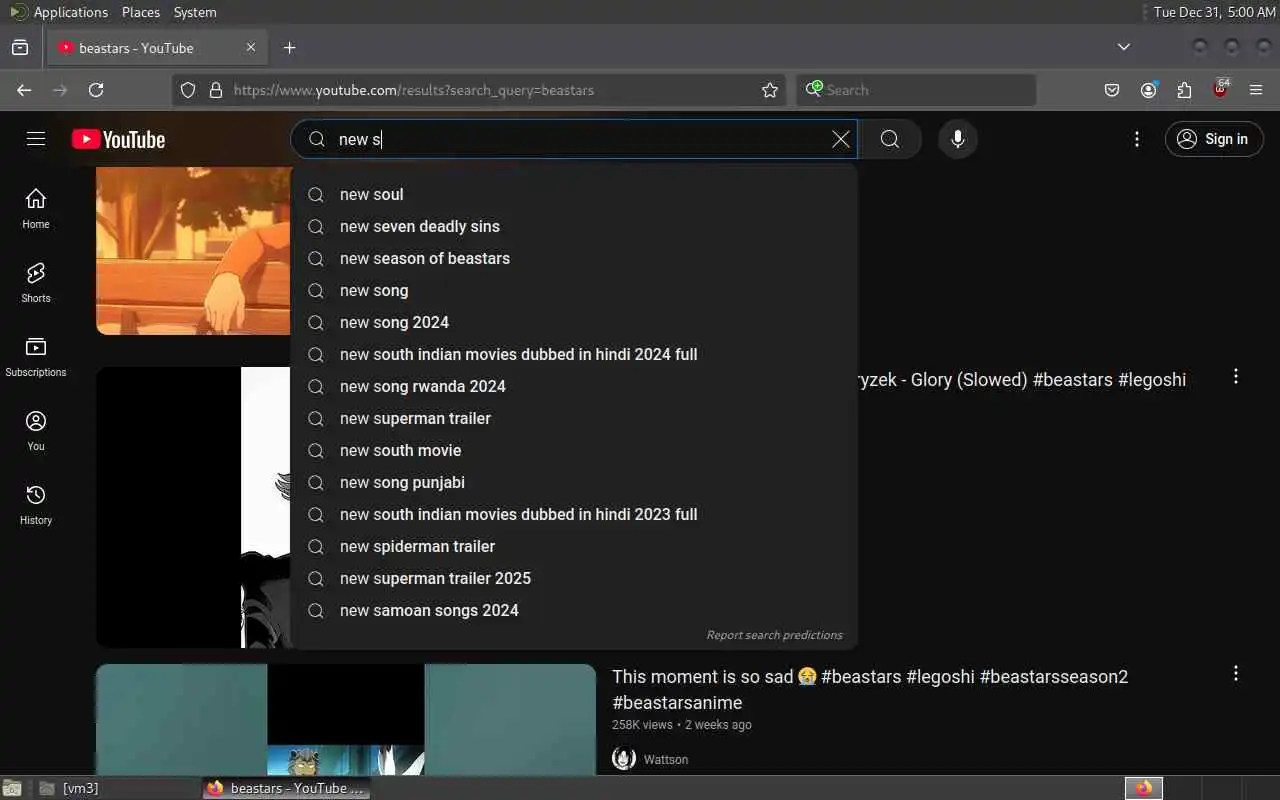Reload the page with the refresh button
The width and height of the screenshot is (1280, 800).
(96, 90)
